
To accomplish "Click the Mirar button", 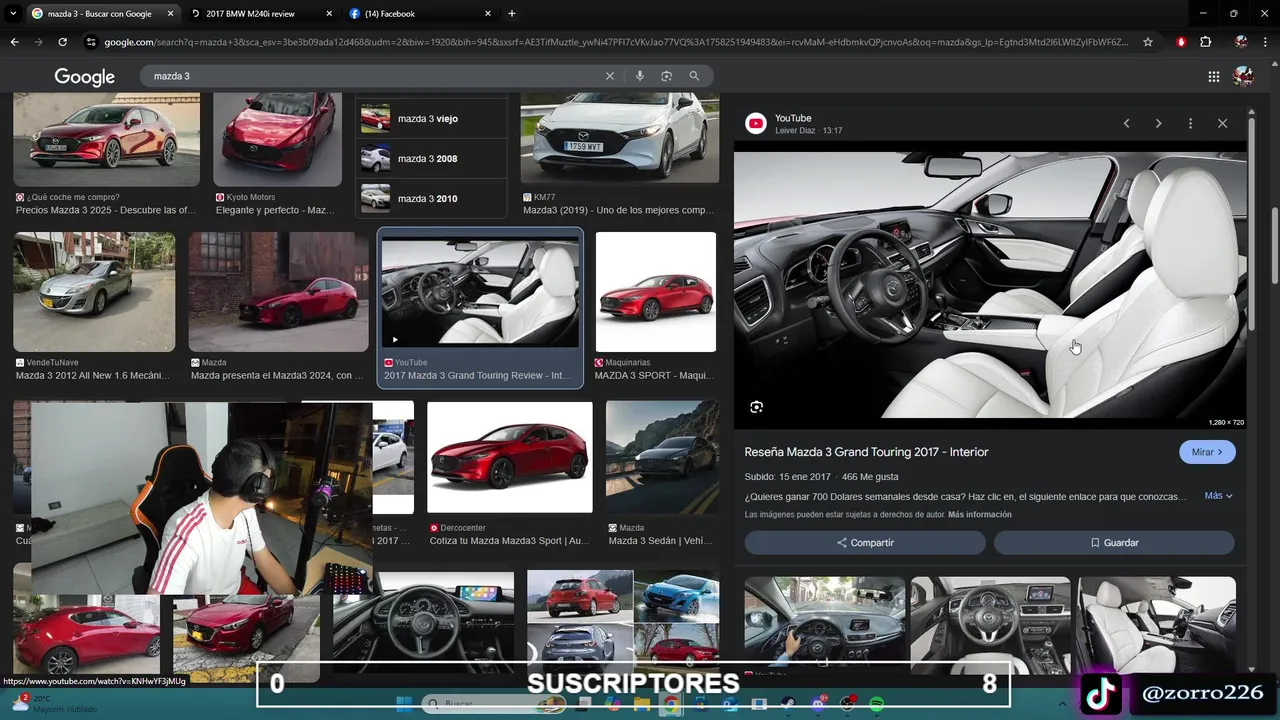I will pyautogui.click(x=1207, y=452).
